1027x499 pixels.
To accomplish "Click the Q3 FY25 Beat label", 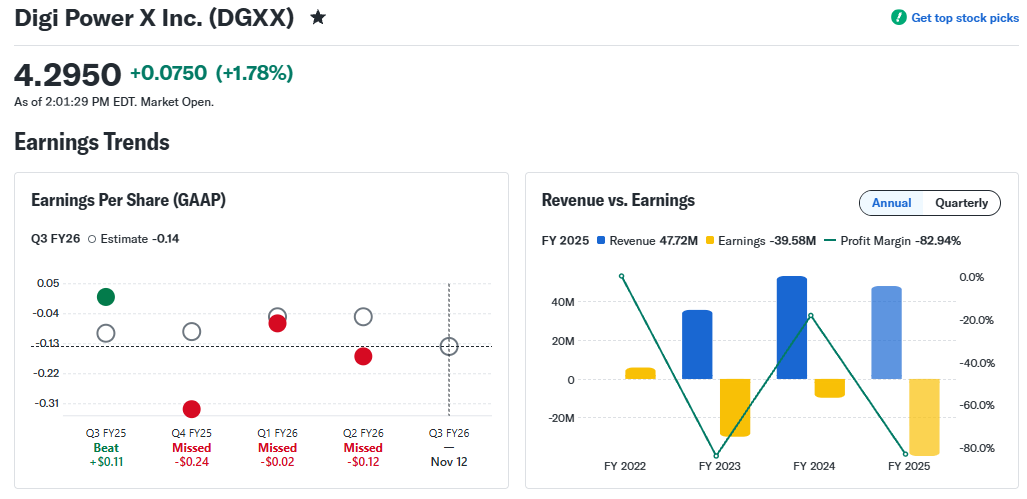I will pyautogui.click(x=106, y=448).
